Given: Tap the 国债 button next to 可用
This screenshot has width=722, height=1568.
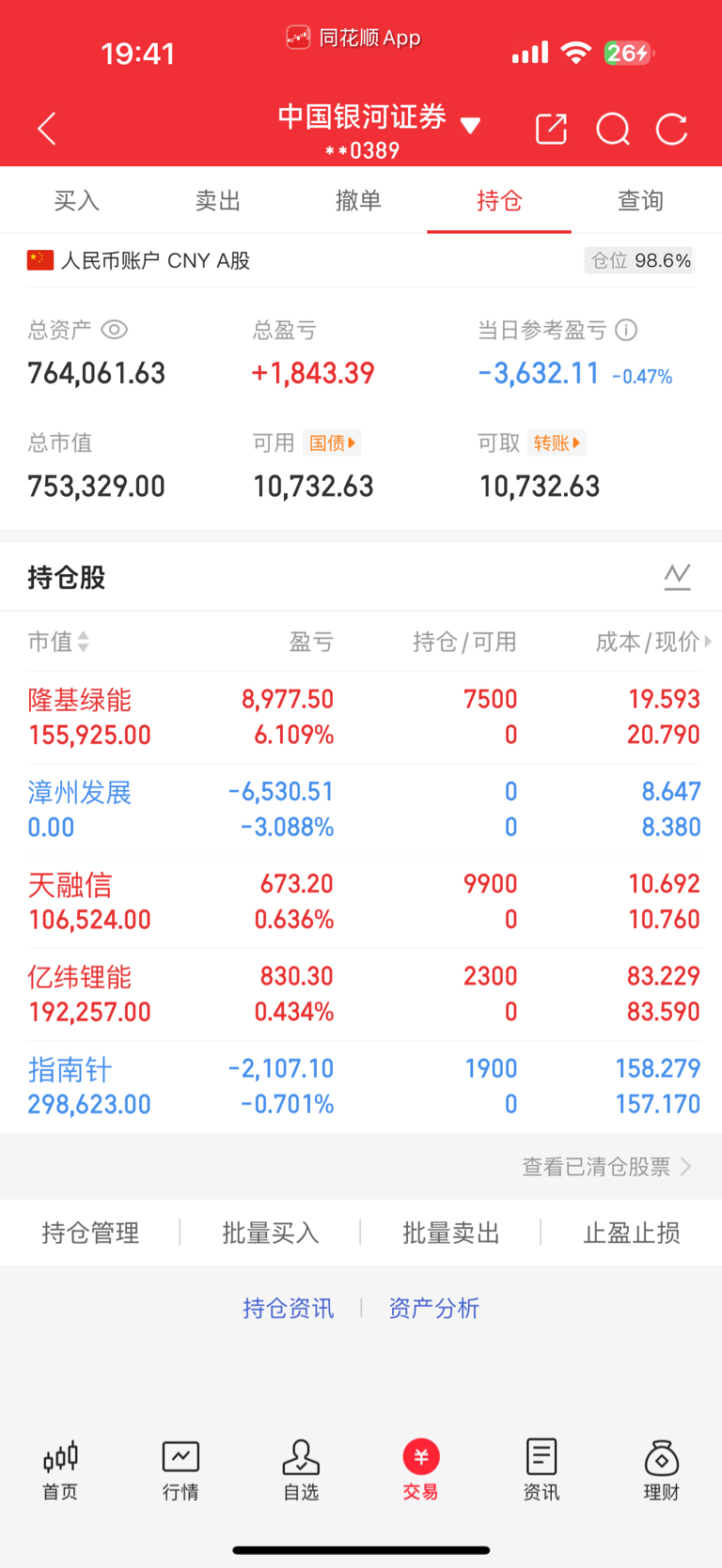Looking at the screenshot, I should pyautogui.click(x=333, y=442).
